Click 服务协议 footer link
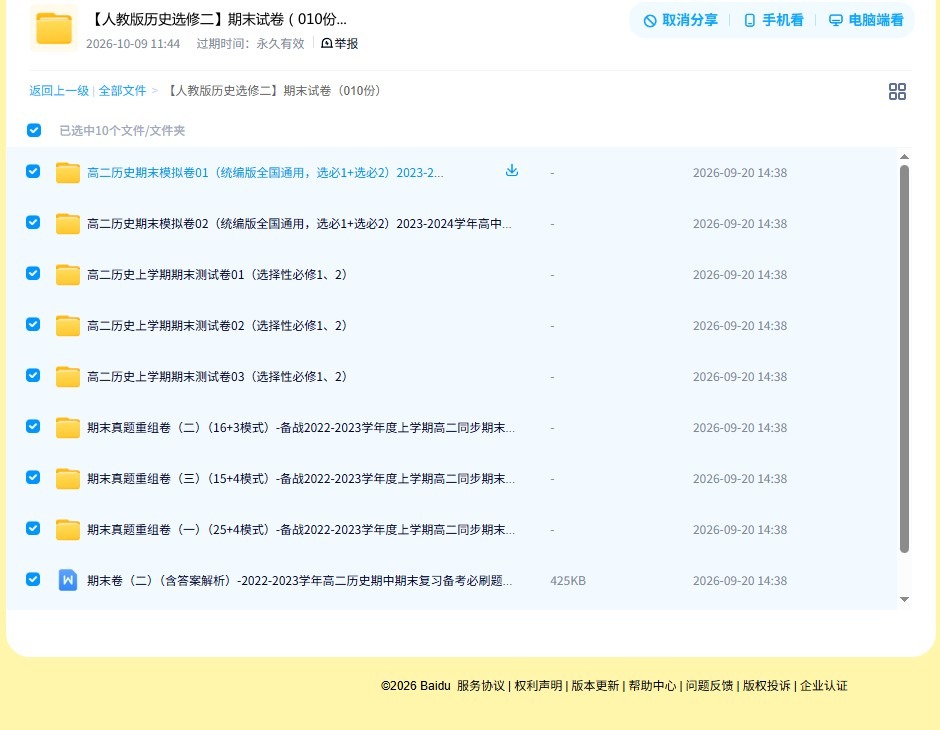The image size is (940, 730). click(x=481, y=686)
